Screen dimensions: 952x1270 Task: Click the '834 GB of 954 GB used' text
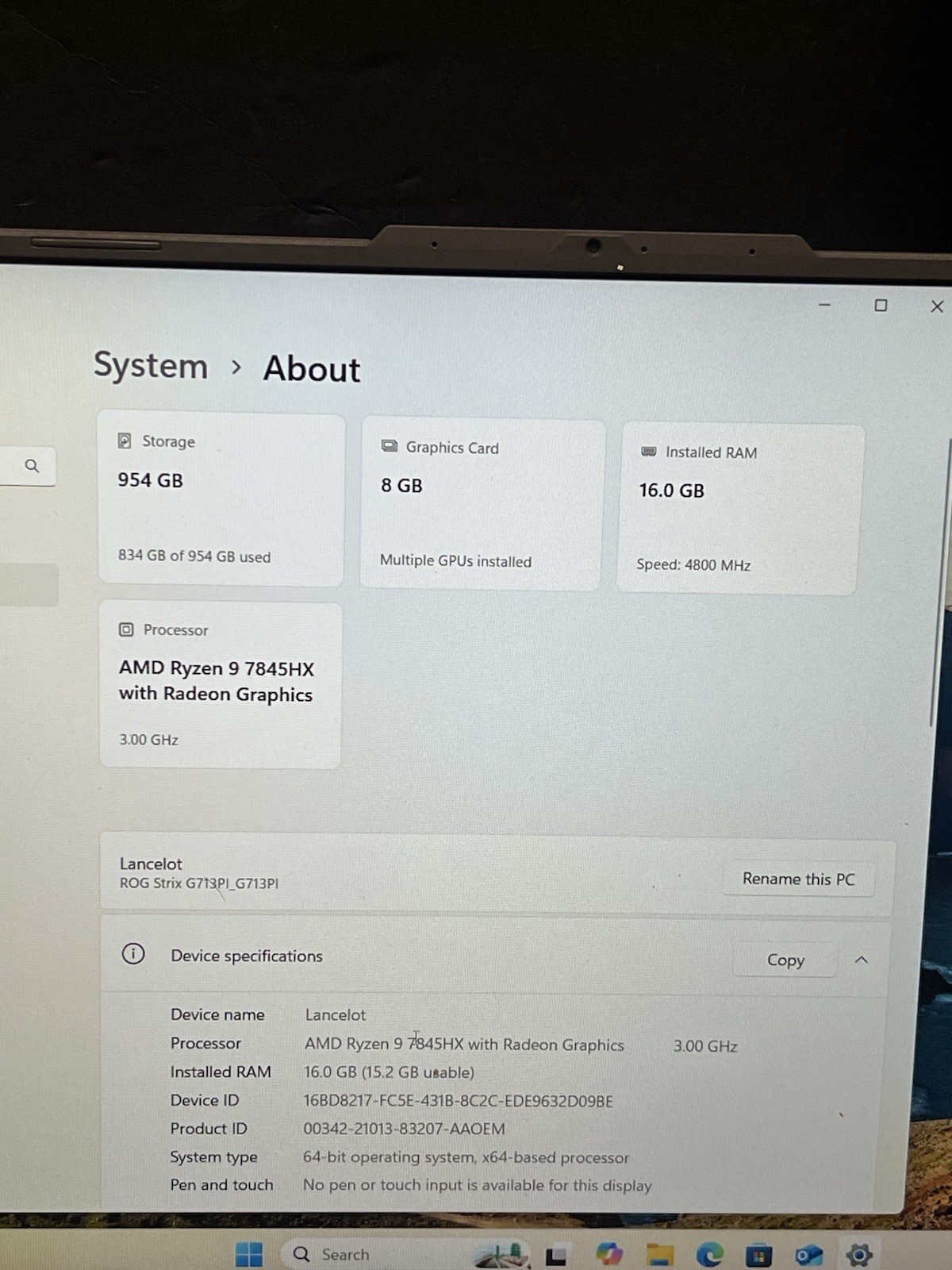pos(194,556)
